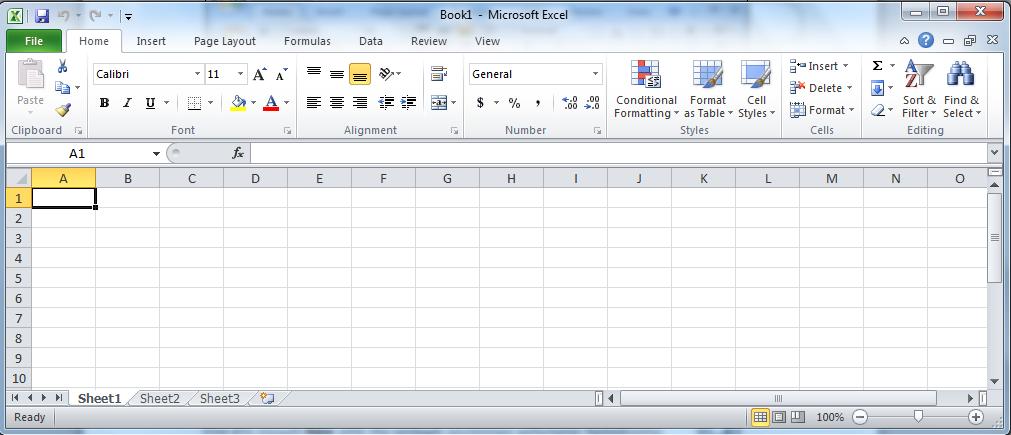Click the Insert Function fx icon
Screen dimensions: 1011x435
238,153
